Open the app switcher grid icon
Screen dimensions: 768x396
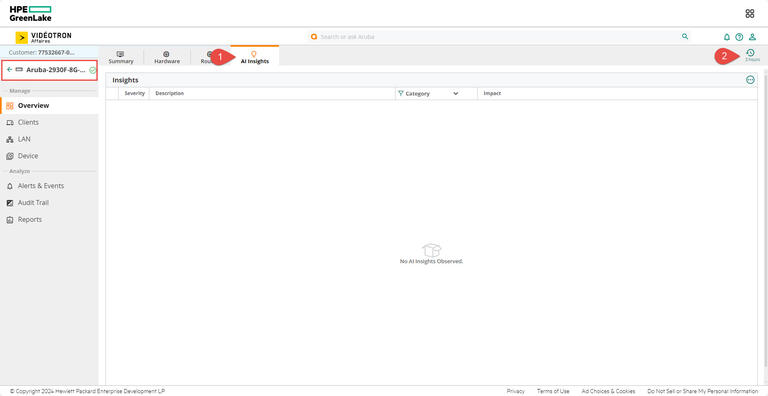click(x=749, y=14)
